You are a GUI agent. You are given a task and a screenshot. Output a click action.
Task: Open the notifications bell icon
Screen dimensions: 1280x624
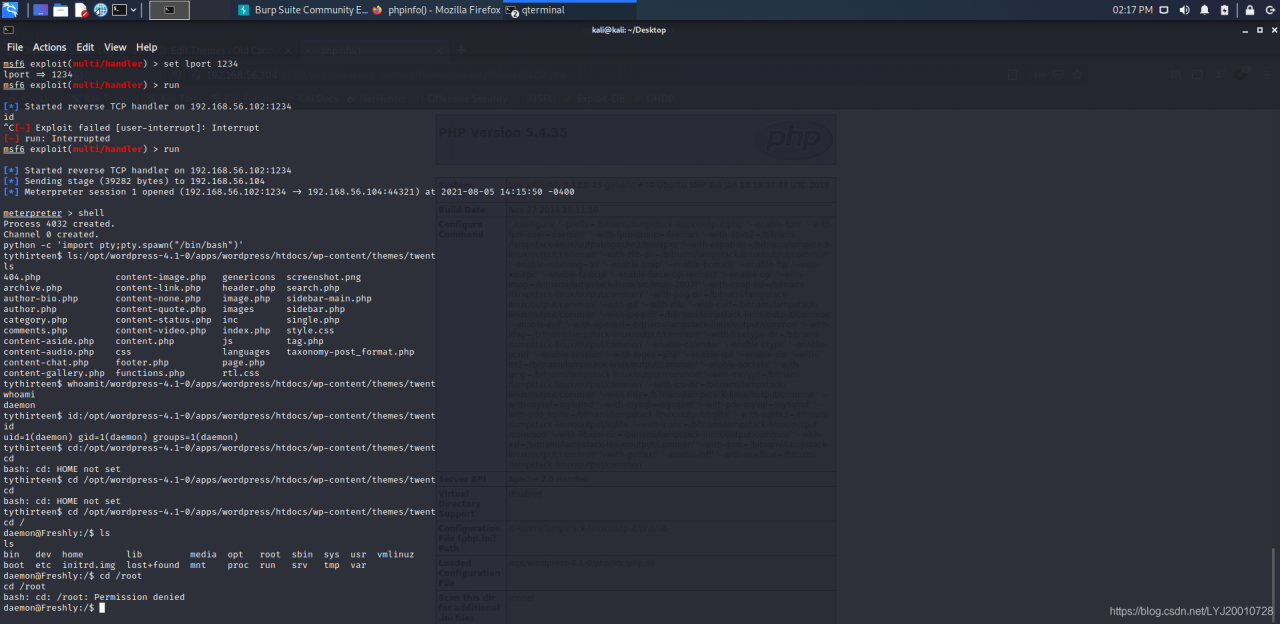click(x=1204, y=10)
